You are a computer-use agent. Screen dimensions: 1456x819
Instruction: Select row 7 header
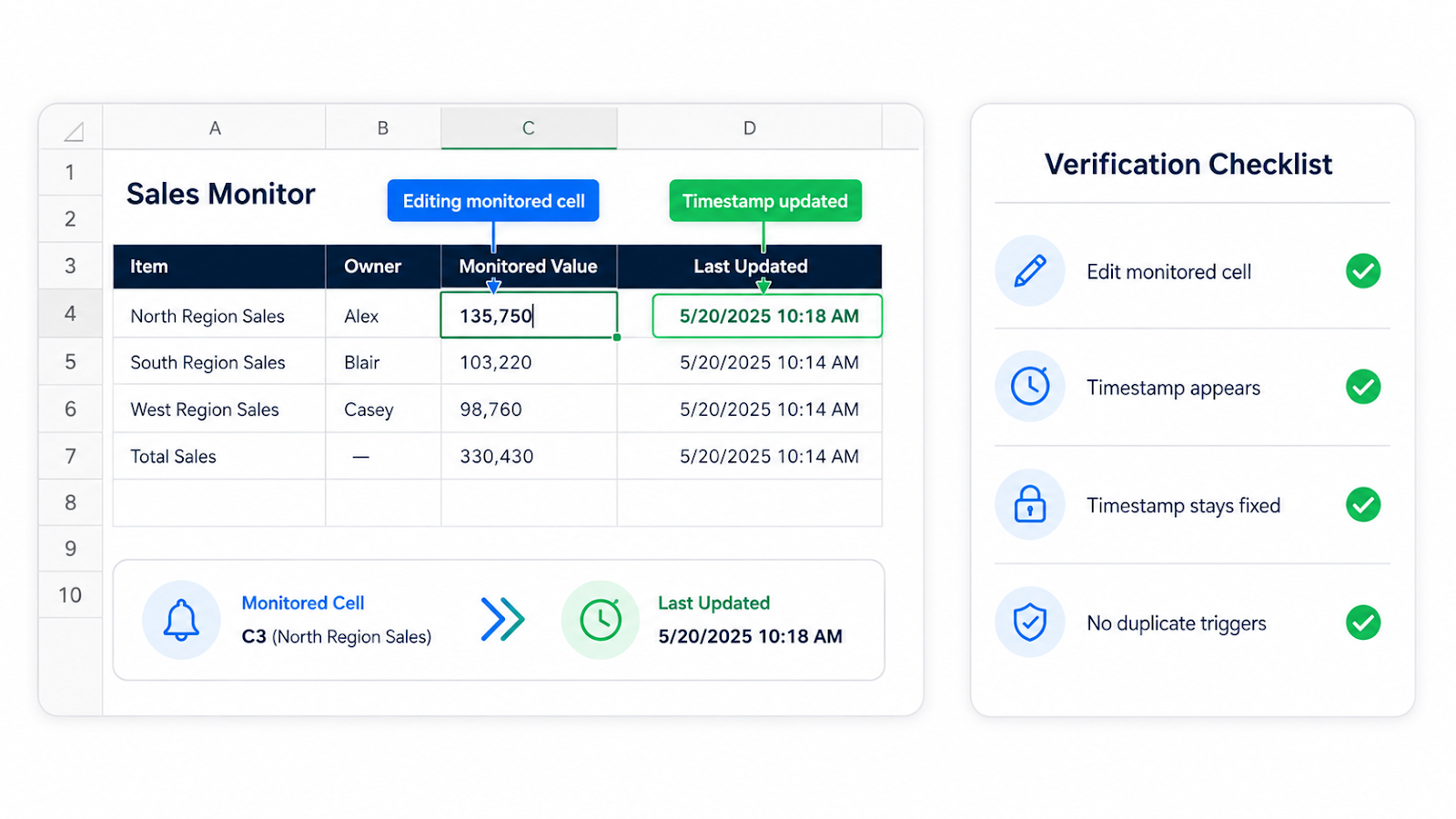(x=70, y=456)
